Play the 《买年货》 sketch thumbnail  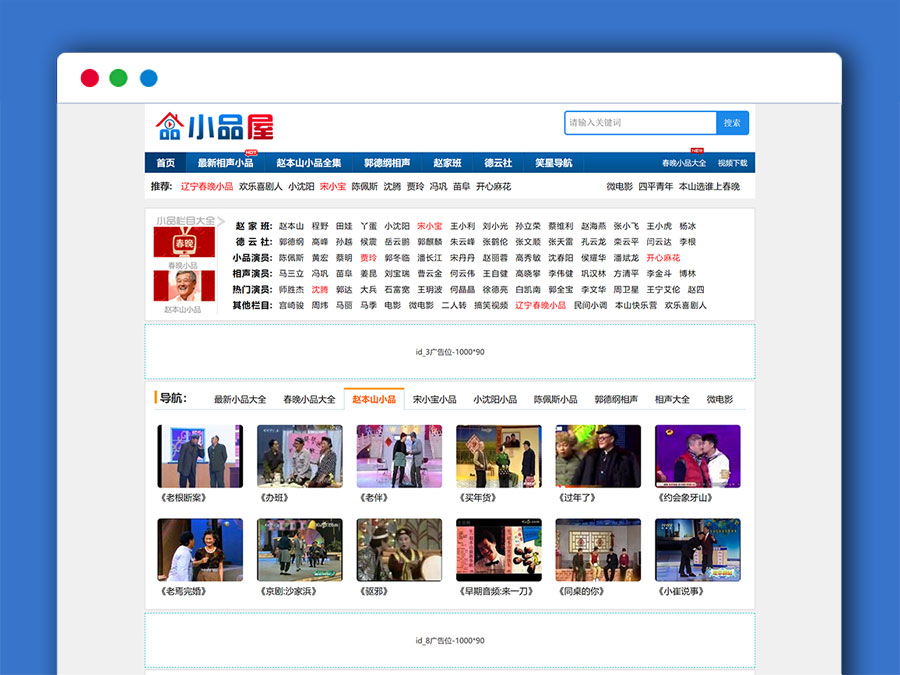pyautogui.click(x=498, y=456)
